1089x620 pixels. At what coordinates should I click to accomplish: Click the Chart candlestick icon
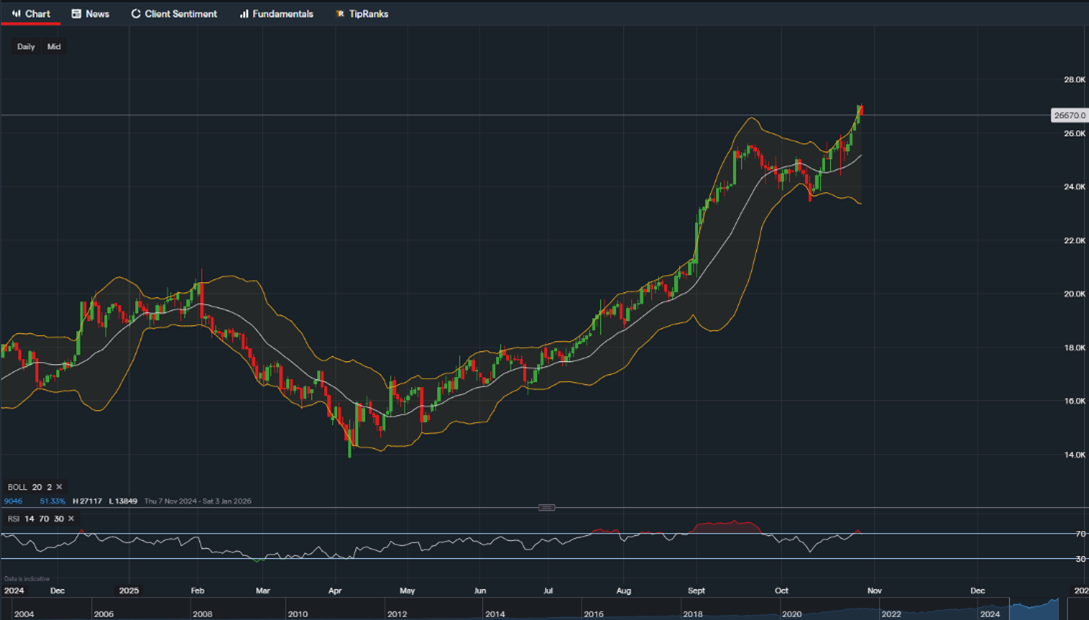pos(16,14)
